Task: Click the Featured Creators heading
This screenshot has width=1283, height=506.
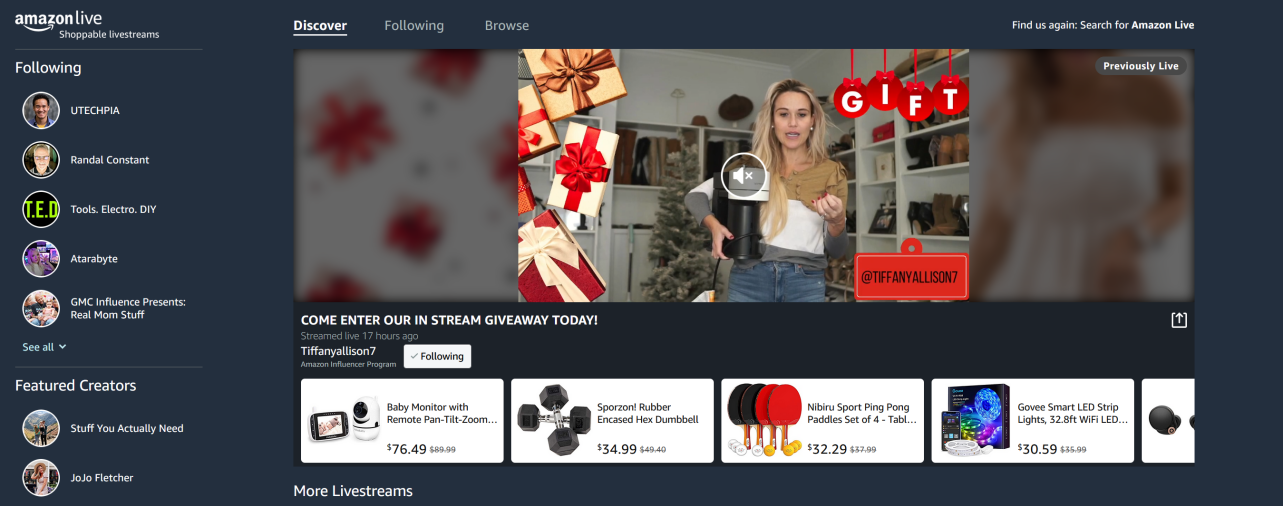Action: tap(75, 386)
